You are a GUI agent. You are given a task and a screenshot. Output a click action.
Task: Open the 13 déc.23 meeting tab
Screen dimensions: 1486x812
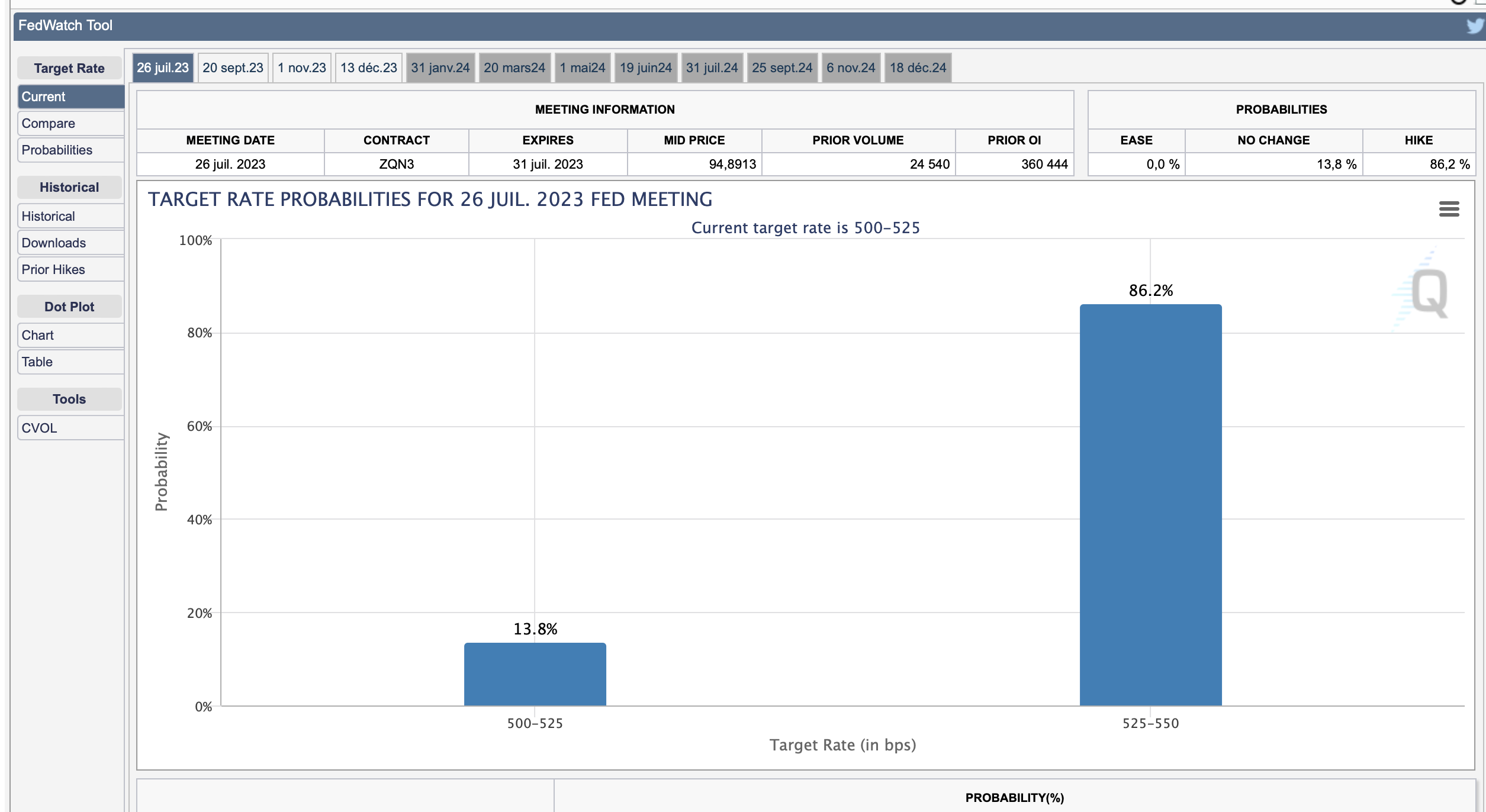tap(368, 68)
